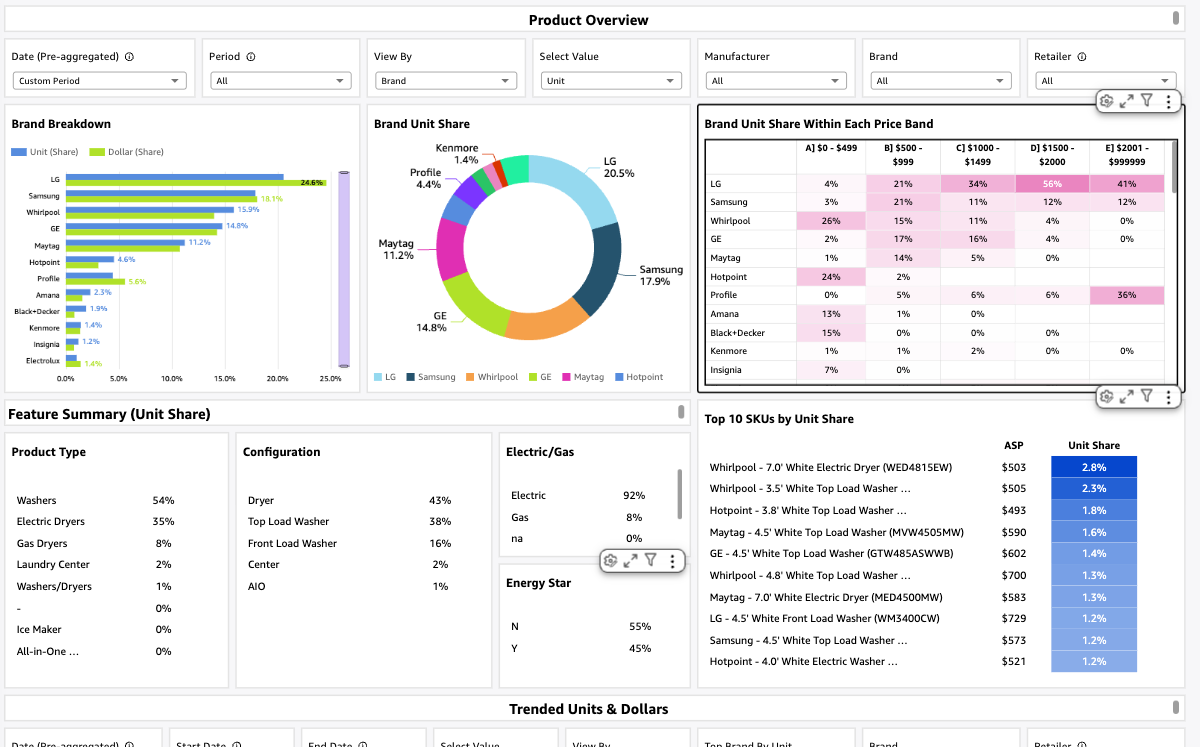Toggle Unit (Share) series in Brand Breakdown legend
The width and height of the screenshot is (1200, 747).
46,152
